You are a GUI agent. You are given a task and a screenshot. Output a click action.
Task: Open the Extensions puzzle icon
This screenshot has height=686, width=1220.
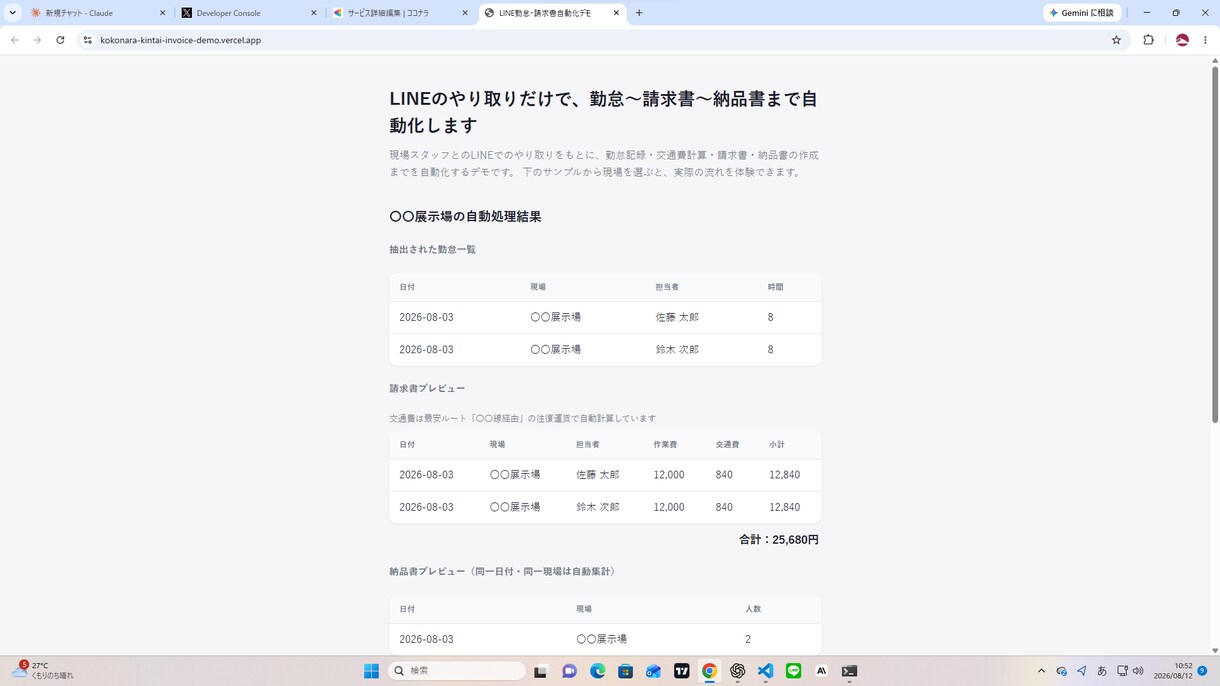(1148, 40)
